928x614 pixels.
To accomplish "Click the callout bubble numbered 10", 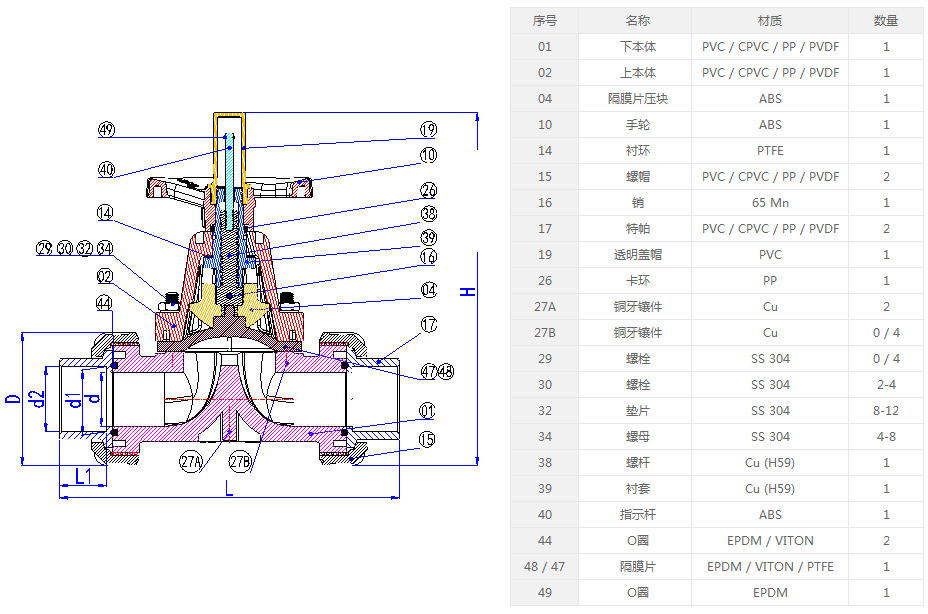I will pos(428,156).
